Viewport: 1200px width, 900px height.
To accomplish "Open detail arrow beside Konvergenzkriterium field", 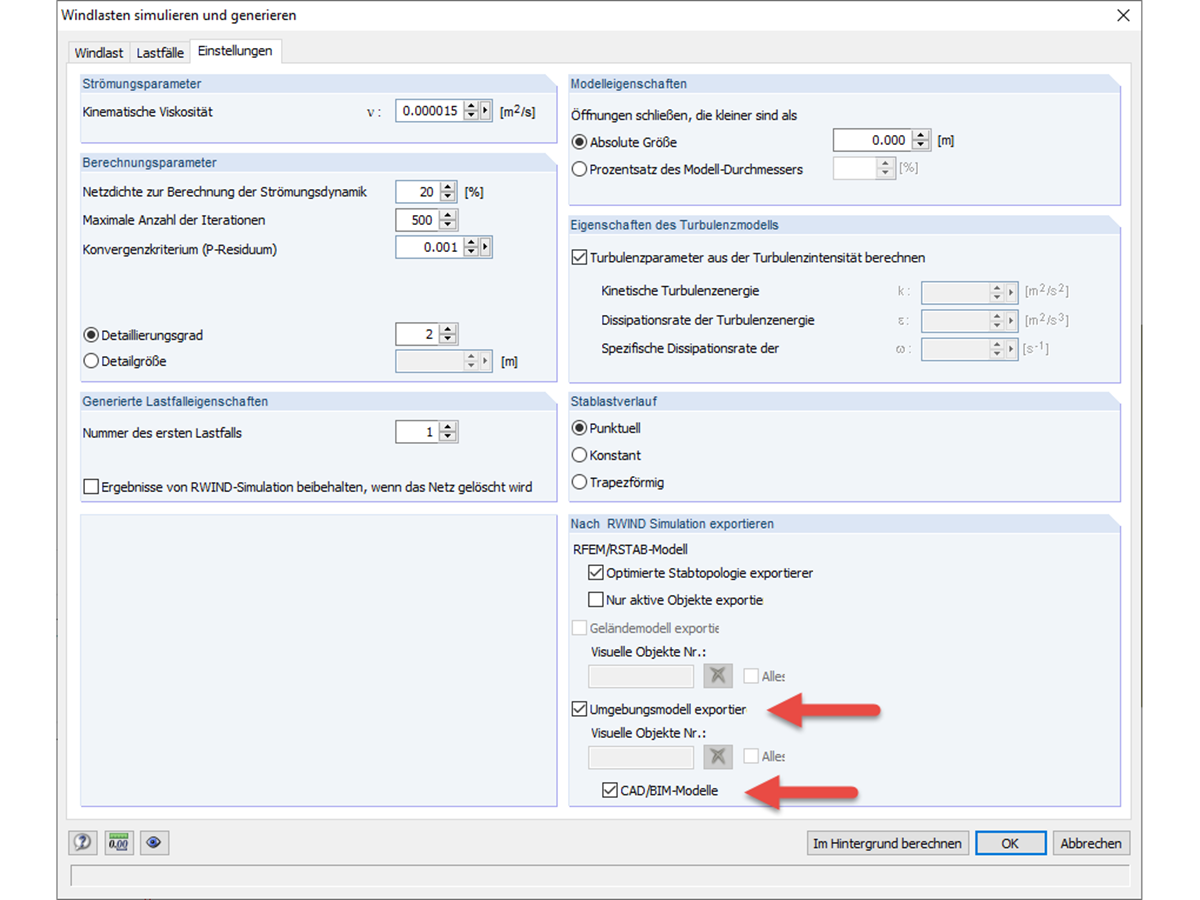I will pyautogui.click(x=486, y=247).
